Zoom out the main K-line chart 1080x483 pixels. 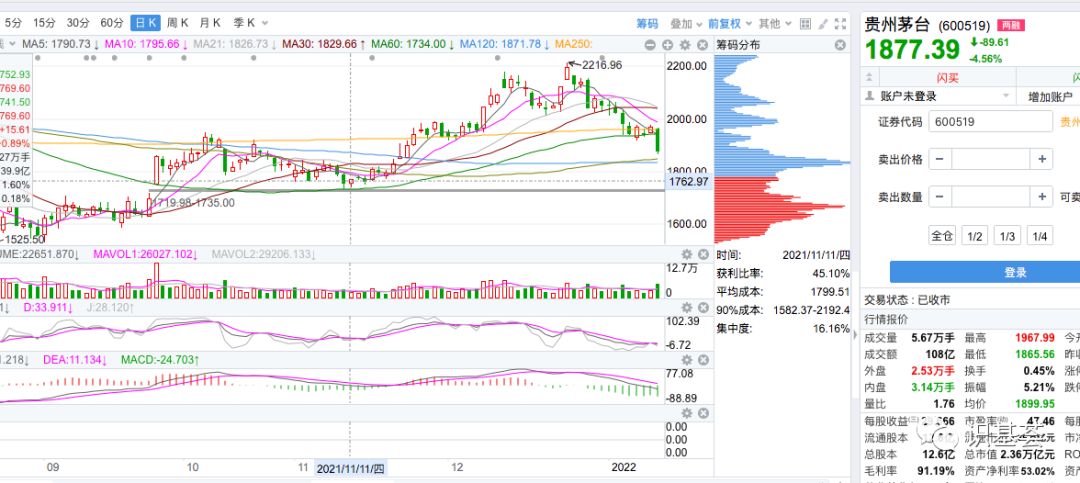(x=650, y=45)
